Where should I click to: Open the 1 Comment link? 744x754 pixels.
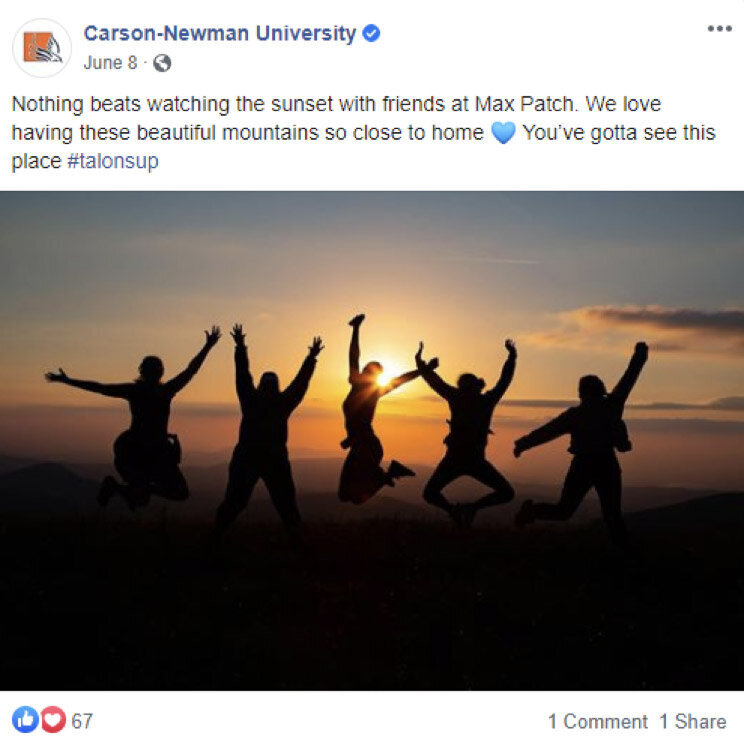click(598, 721)
